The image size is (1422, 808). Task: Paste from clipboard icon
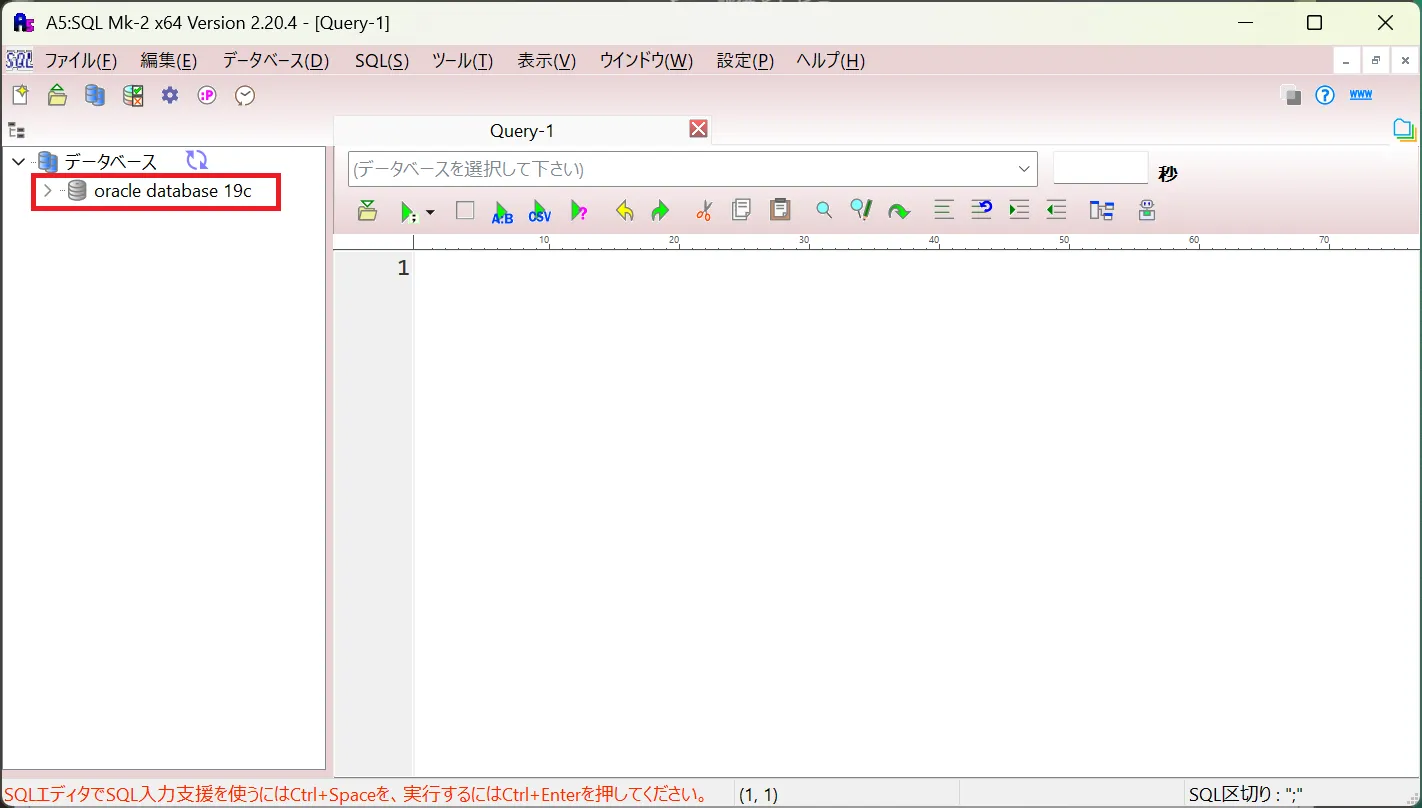(x=780, y=210)
